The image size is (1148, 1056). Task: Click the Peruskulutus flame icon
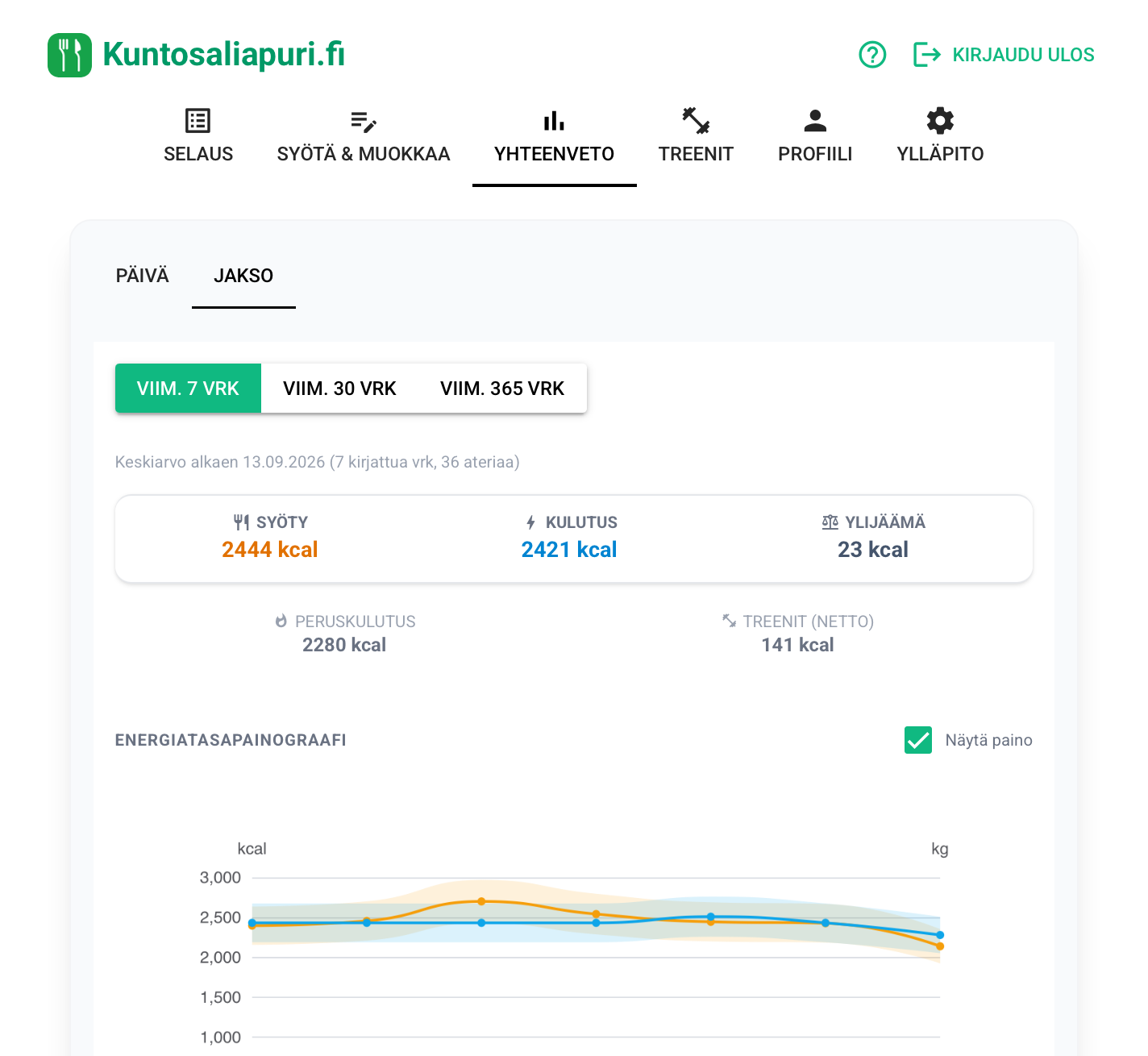click(281, 622)
